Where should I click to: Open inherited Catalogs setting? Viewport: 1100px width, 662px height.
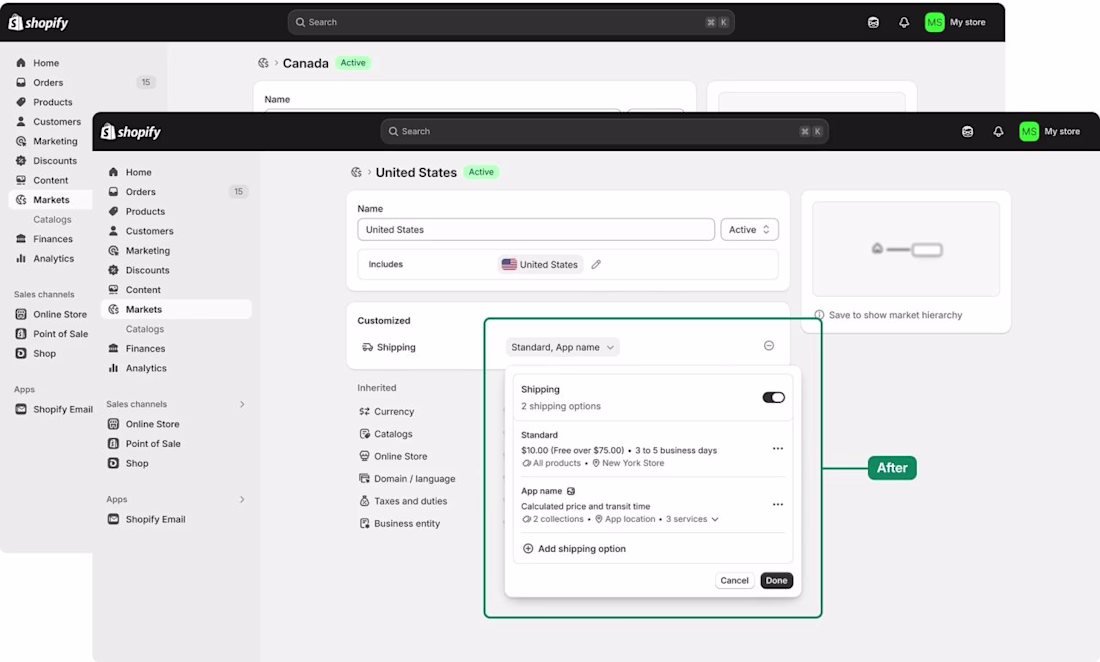(386, 434)
